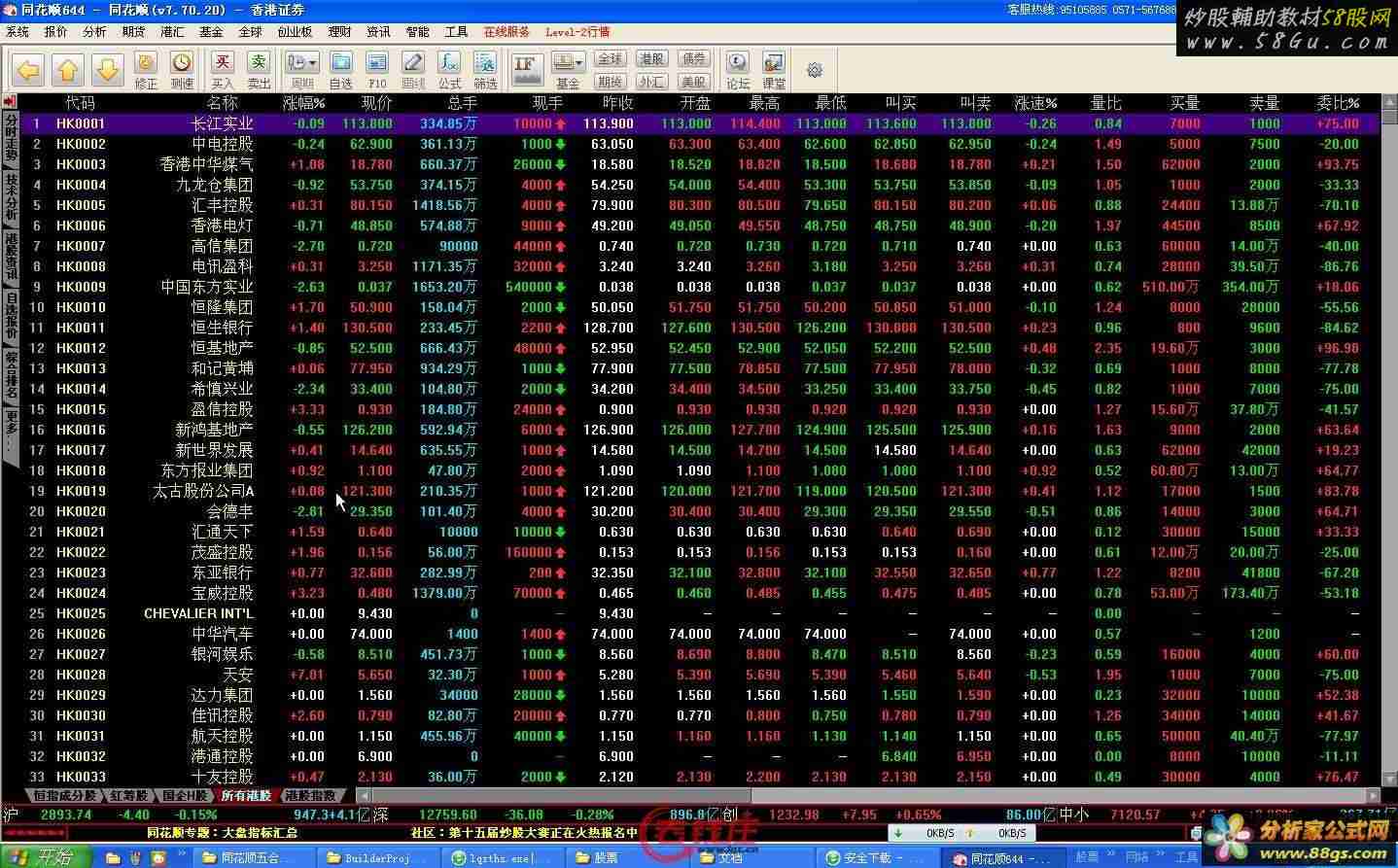Open the 社区 competition announcement link
1398x868 pixels.
tap(523, 833)
